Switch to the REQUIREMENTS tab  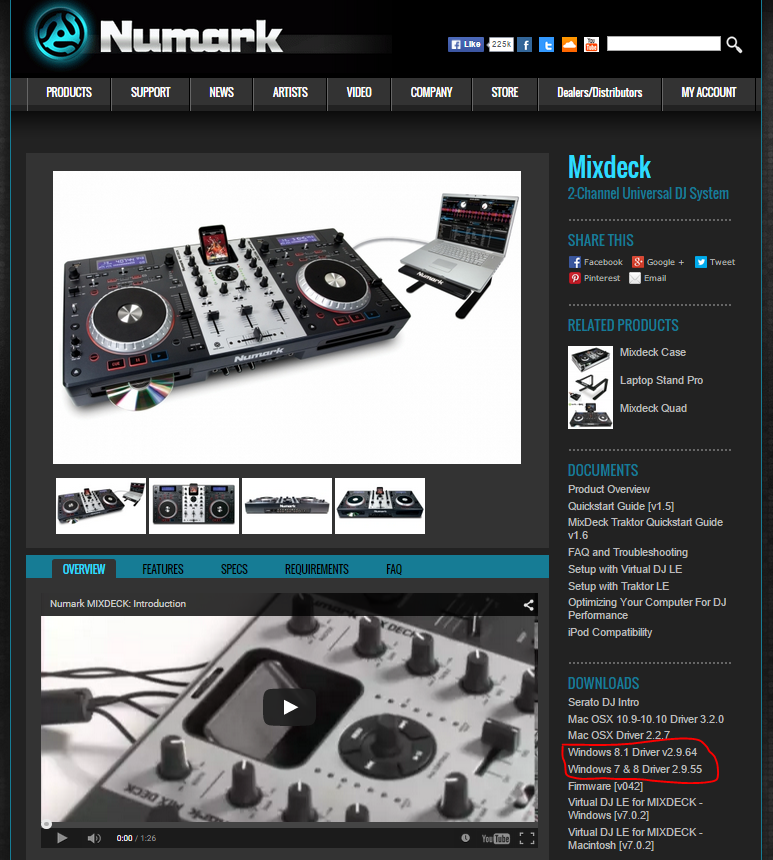pos(317,569)
